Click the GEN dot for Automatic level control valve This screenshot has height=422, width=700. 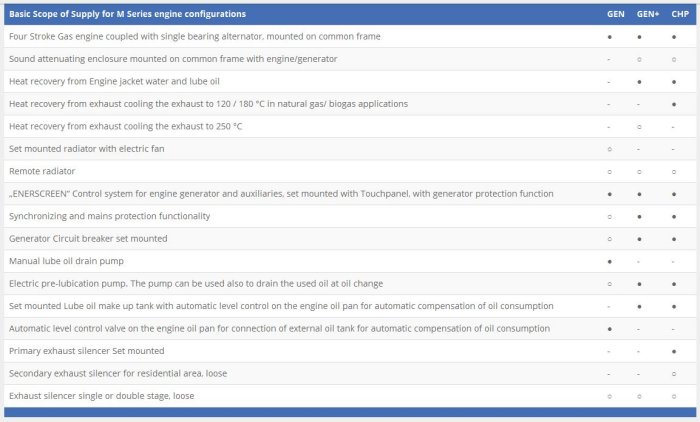[x=609, y=328]
